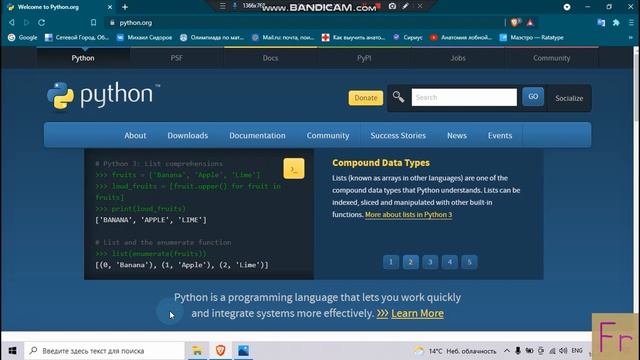Open the Bandicam bar menu lines icon
Image resolution: width=640 pixels, height=360 pixels.
coord(222,6)
